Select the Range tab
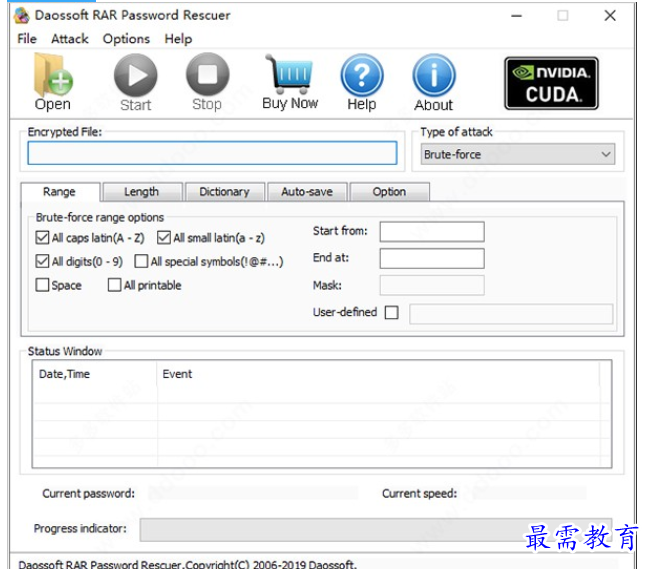The width and height of the screenshot is (647, 569). pyautogui.click(x=60, y=192)
